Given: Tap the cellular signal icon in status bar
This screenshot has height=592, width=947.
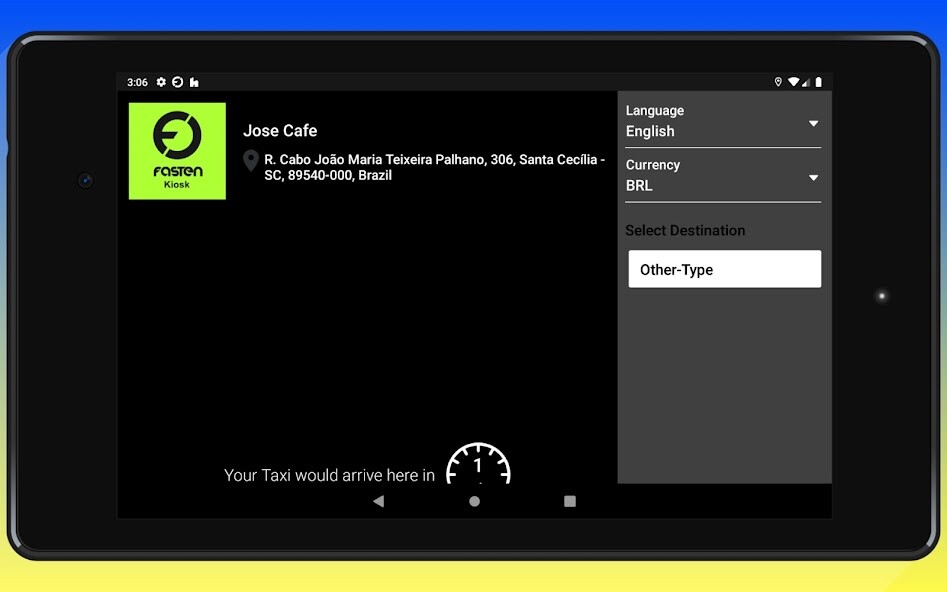Looking at the screenshot, I should coord(808,82).
